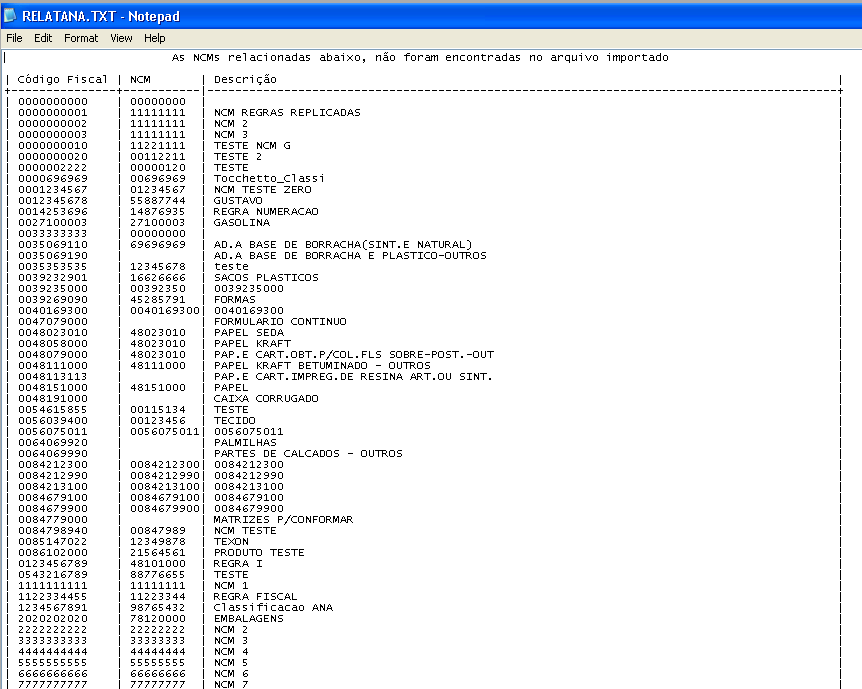
Task: Click the description 'NCM 5'
Action: tap(231, 662)
